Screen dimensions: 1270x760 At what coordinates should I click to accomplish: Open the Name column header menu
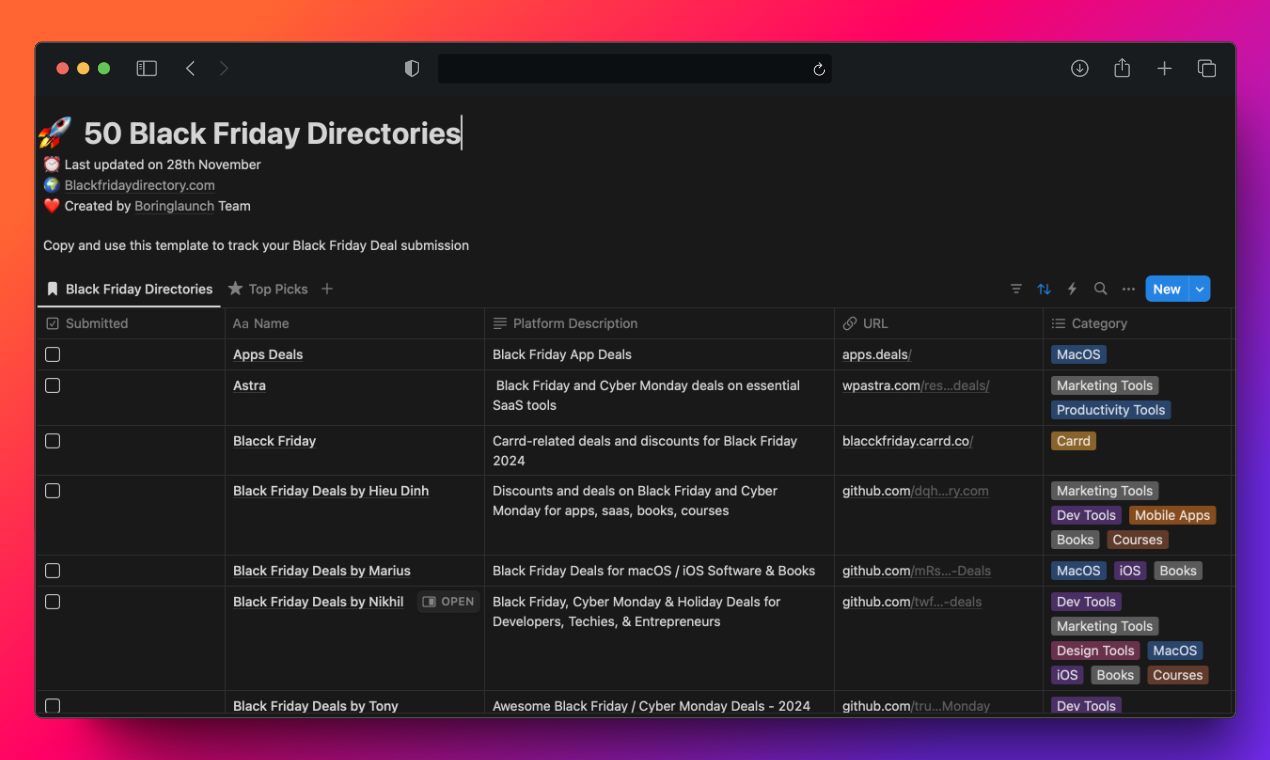click(354, 323)
